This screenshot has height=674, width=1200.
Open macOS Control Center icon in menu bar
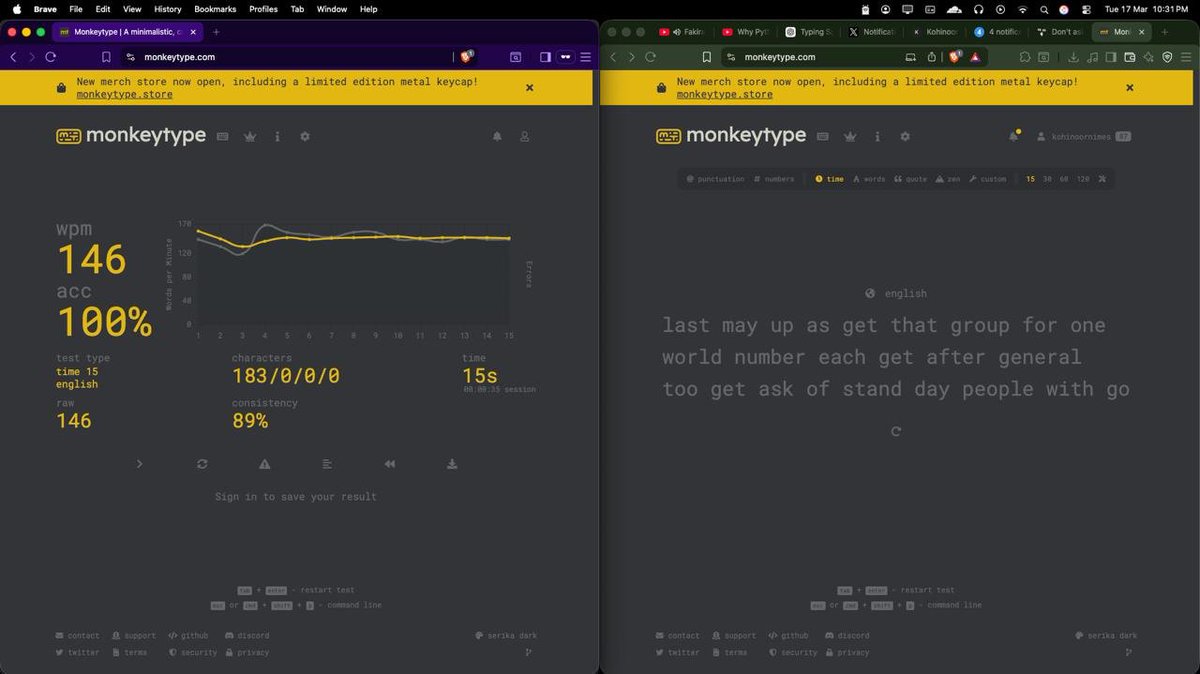[1085, 9]
